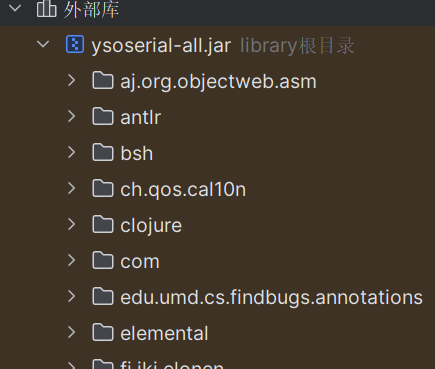This screenshot has height=369, width=435.
Task: Click the ch.qos.cal10n folder icon
Action: point(103,188)
